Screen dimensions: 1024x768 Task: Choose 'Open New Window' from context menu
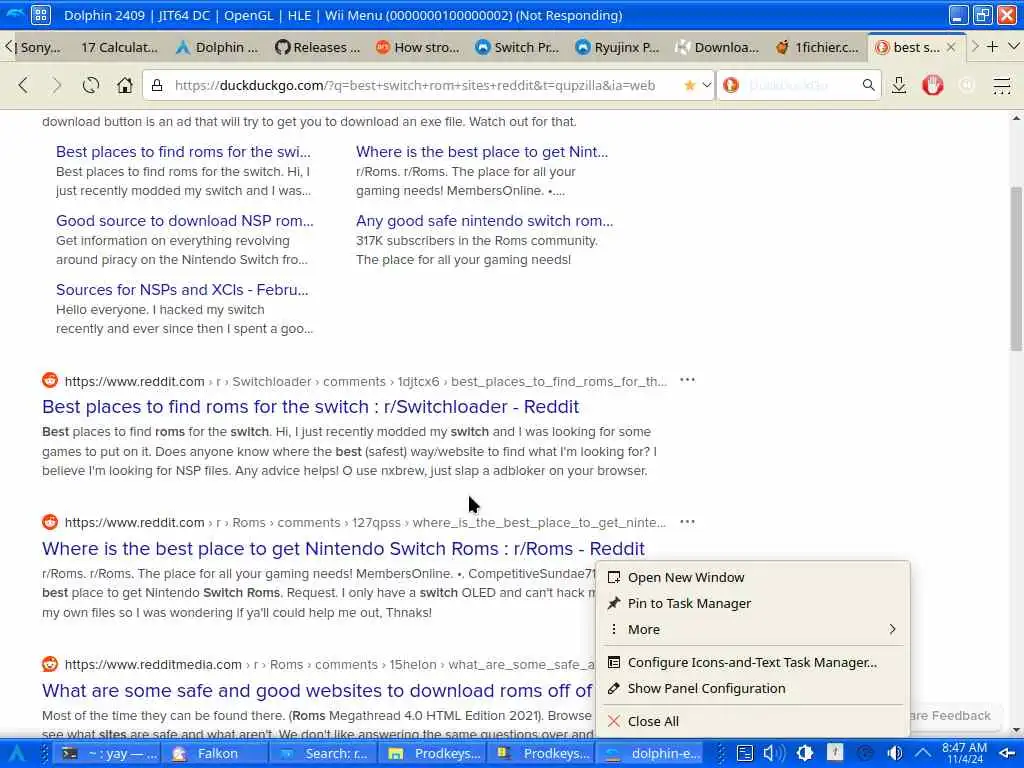(x=752, y=577)
